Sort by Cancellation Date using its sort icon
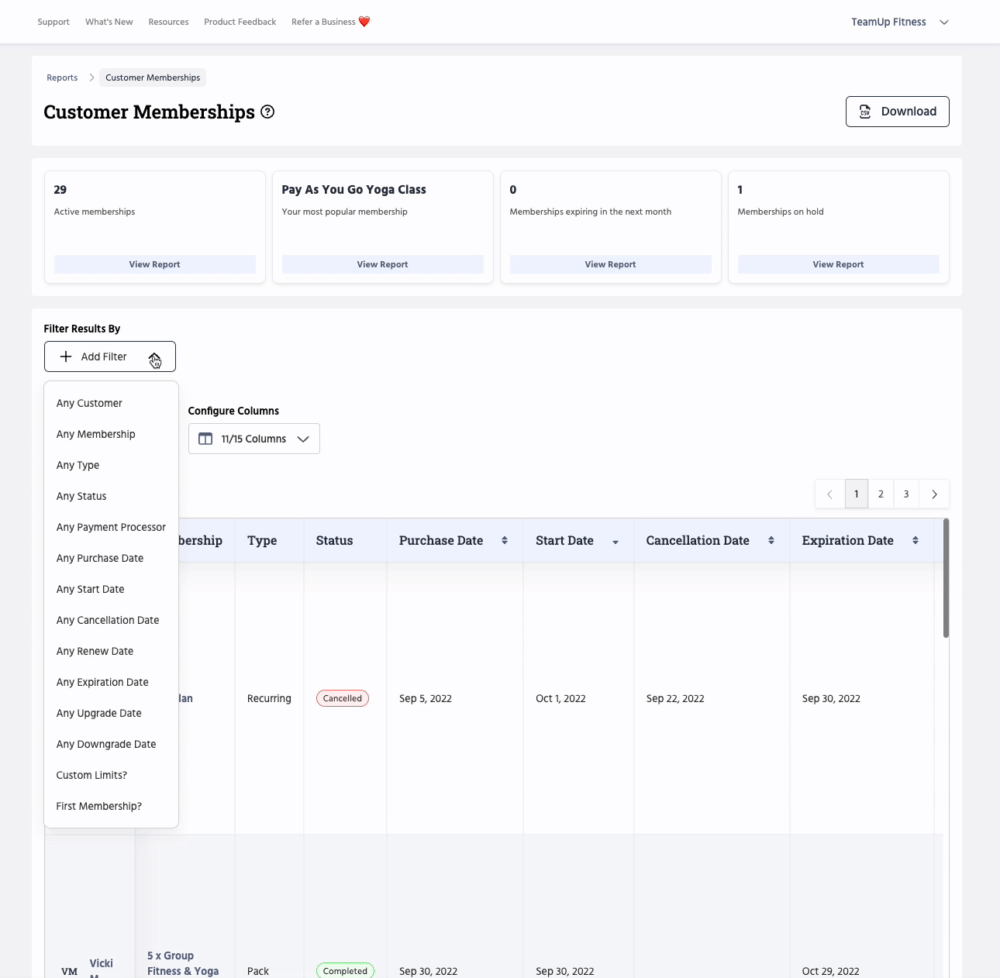1000x978 pixels. (771, 540)
